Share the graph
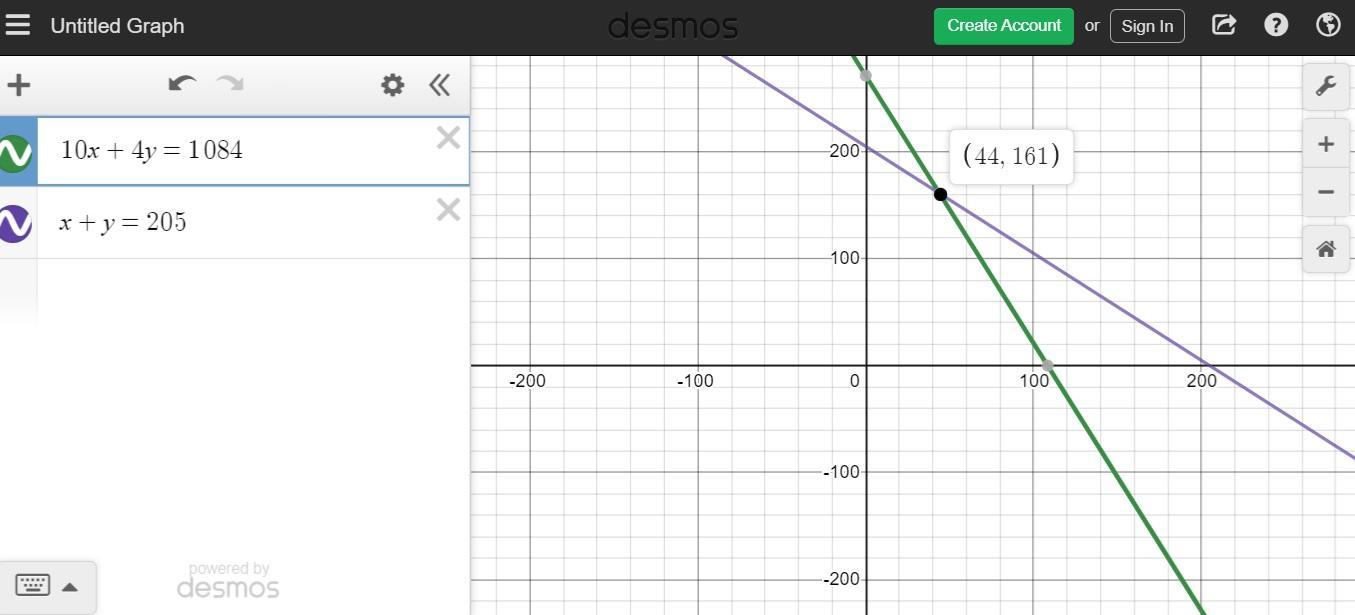The height and width of the screenshot is (615, 1355). tap(1224, 25)
